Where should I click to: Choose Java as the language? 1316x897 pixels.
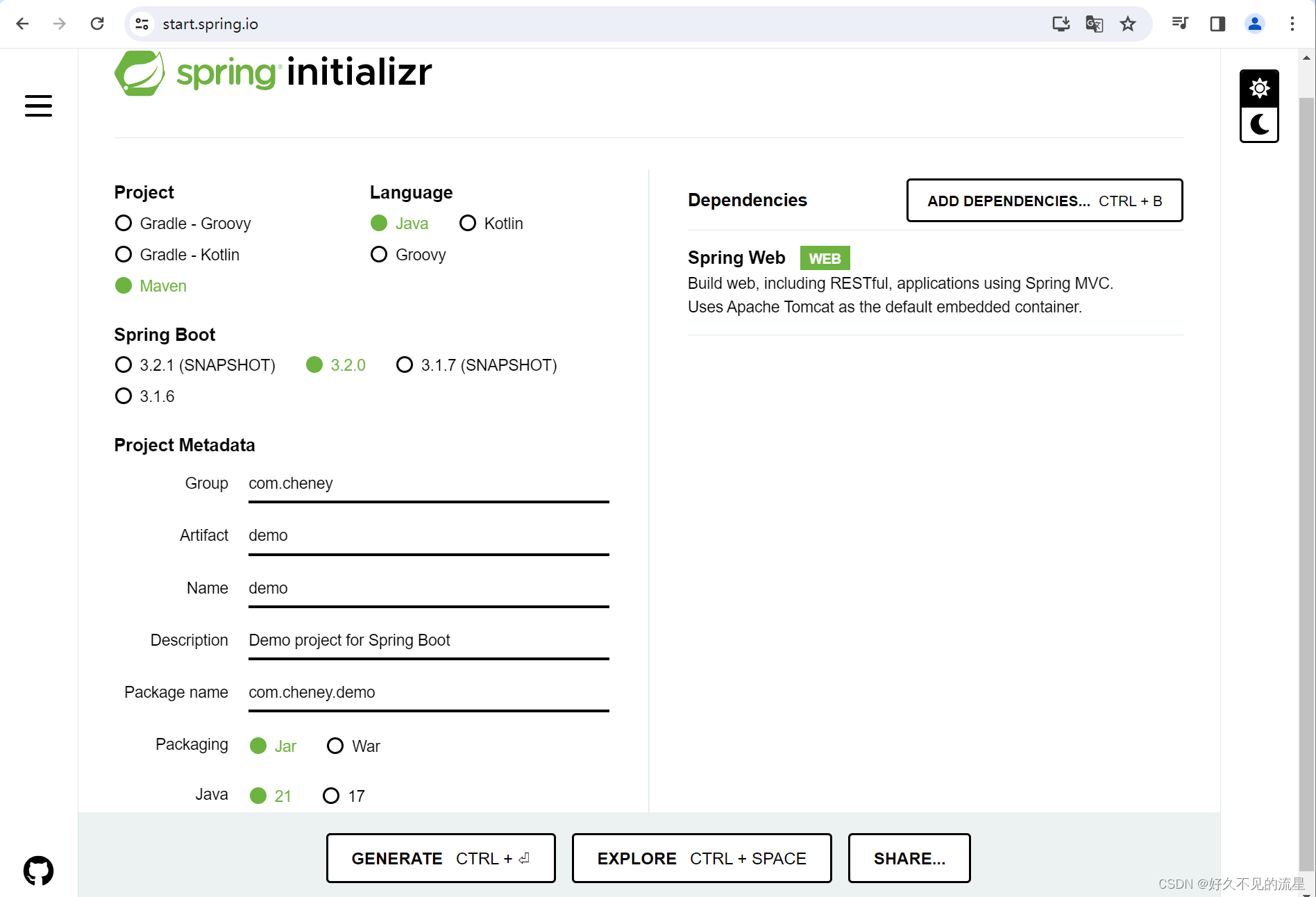(x=400, y=224)
